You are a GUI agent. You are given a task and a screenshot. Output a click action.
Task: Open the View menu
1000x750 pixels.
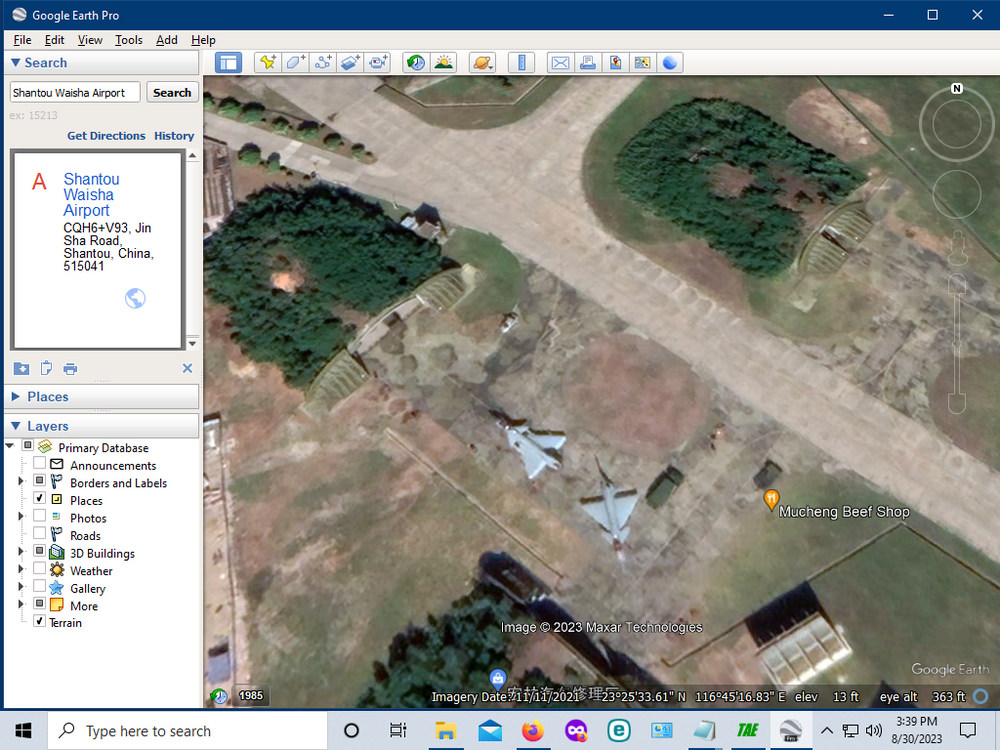(x=90, y=40)
